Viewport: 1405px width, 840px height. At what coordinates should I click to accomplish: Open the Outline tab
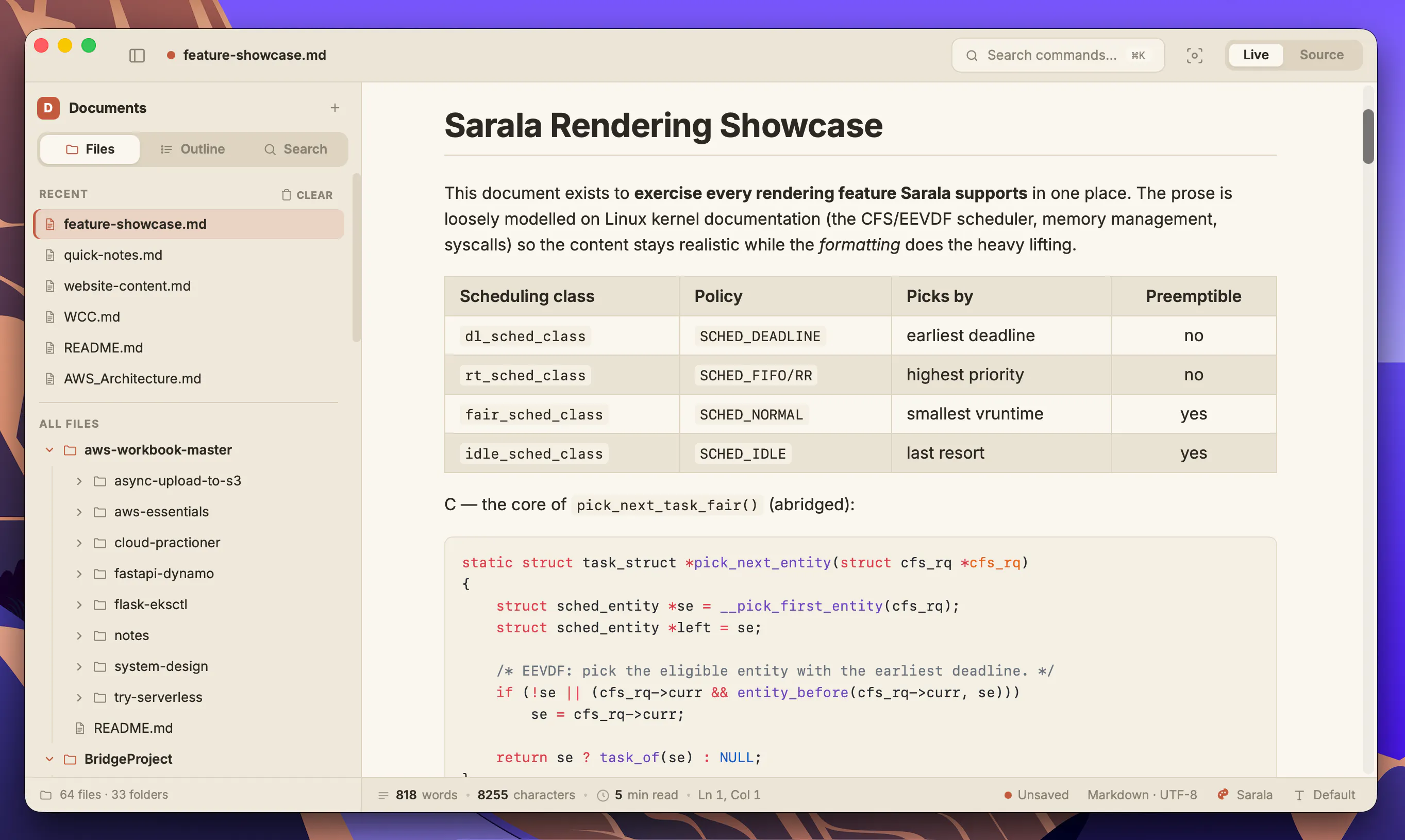pyautogui.click(x=192, y=149)
